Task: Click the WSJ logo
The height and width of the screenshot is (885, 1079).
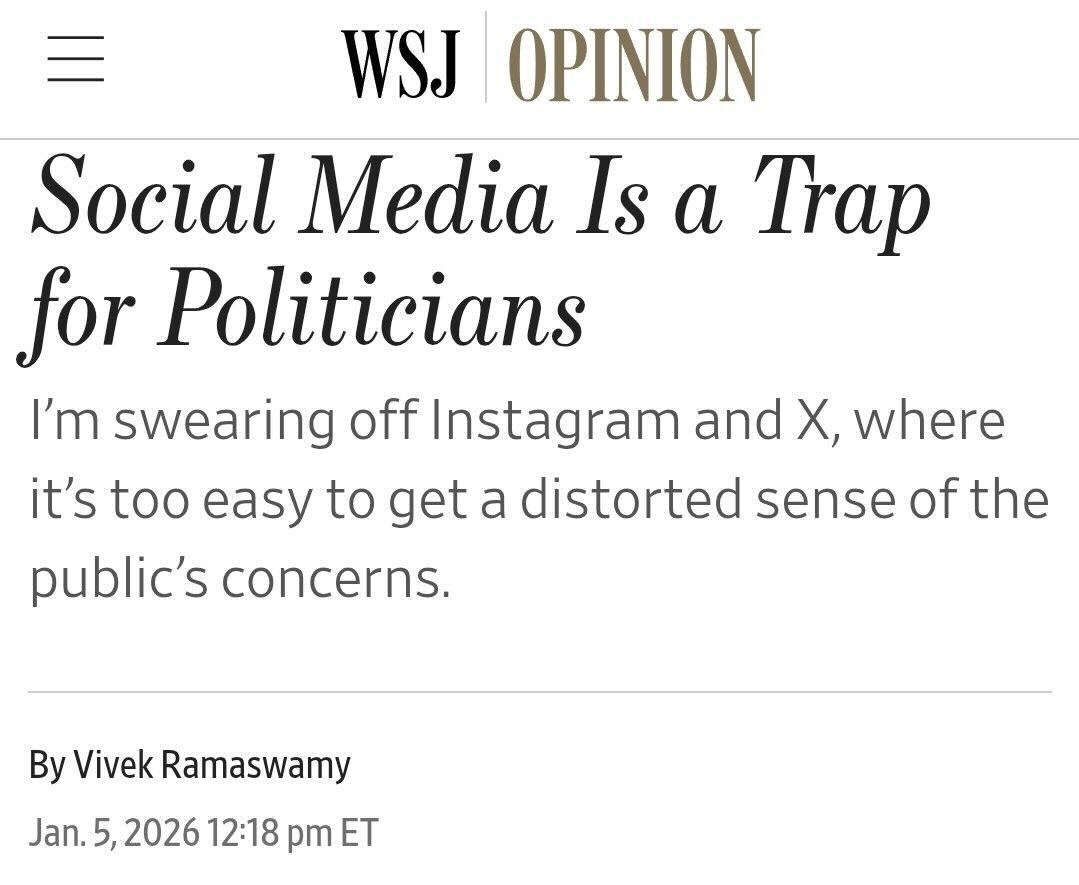Action: click(399, 64)
